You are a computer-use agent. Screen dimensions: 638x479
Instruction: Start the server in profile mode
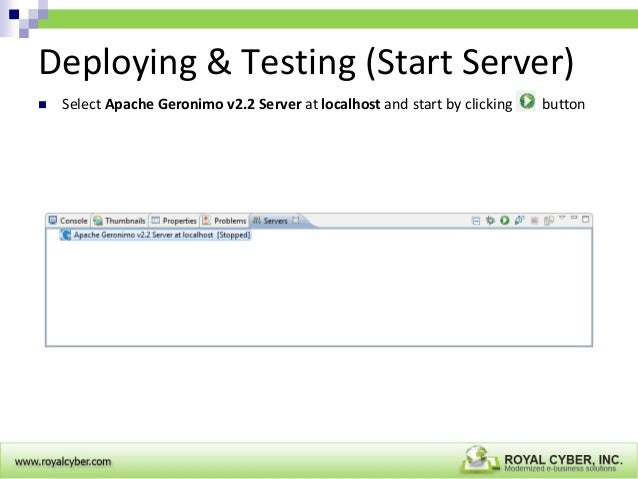click(x=519, y=220)
